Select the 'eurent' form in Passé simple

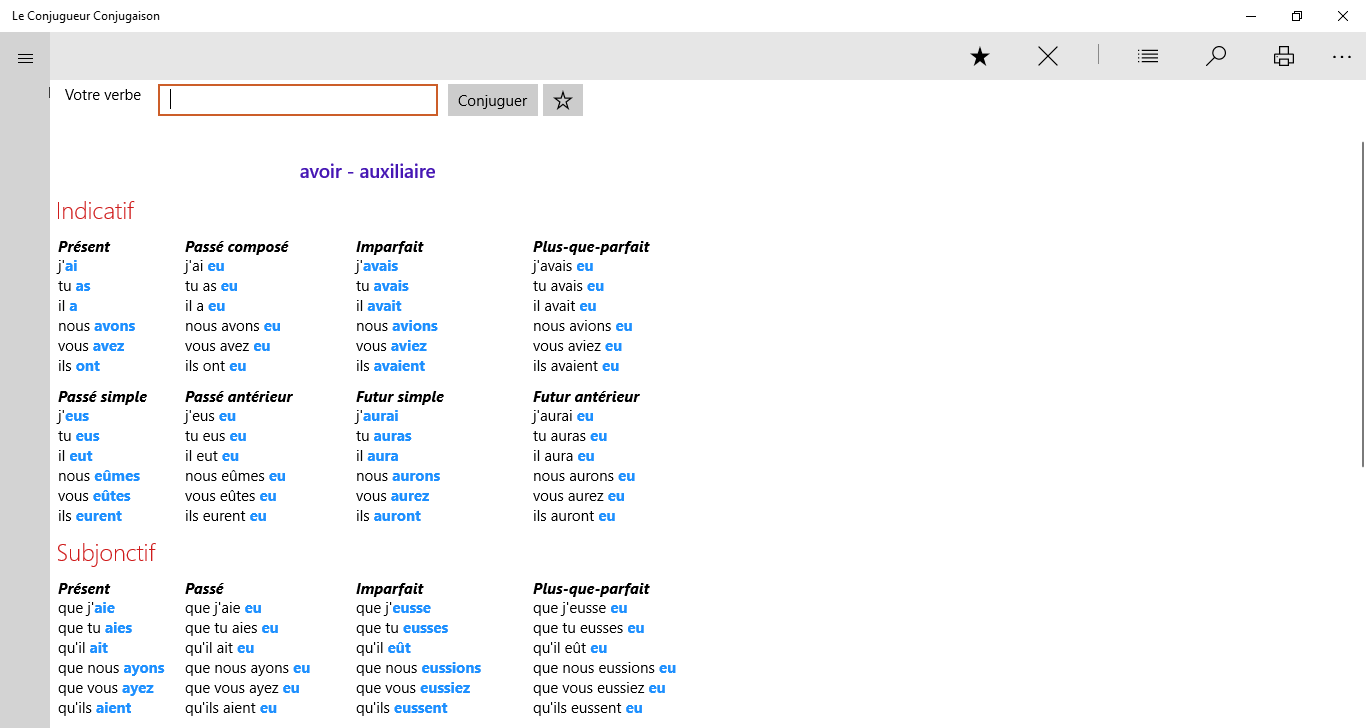click(x=98, y=516)
